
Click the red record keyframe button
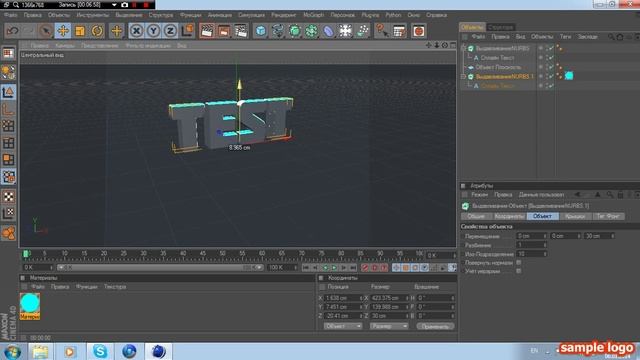[x=365, y=268]
